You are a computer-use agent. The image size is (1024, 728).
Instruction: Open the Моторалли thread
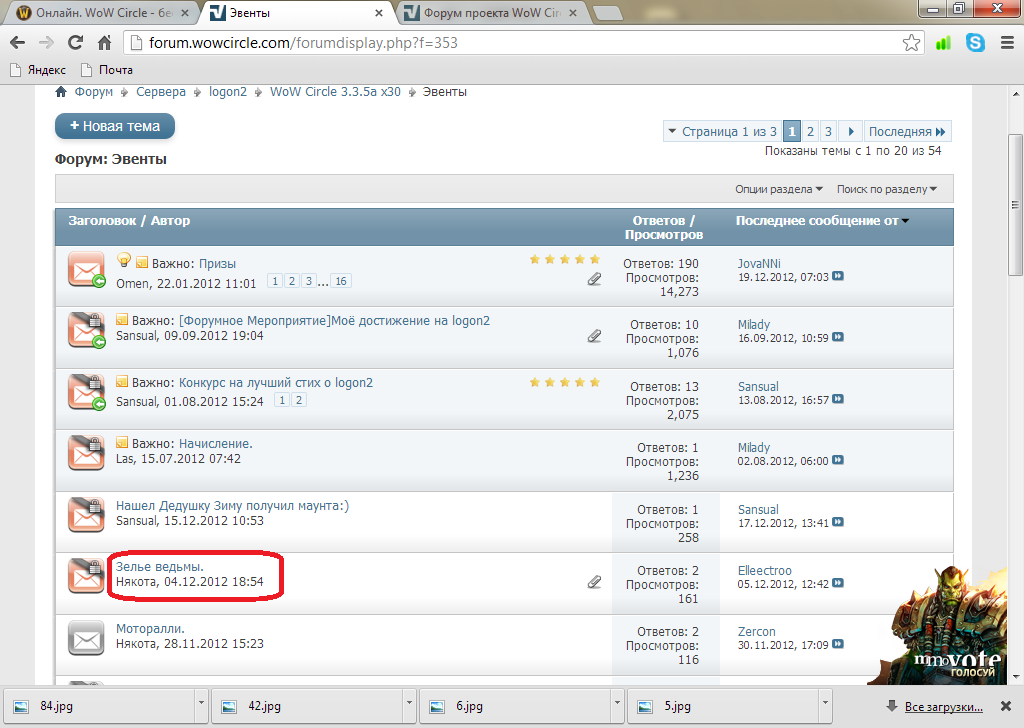150,629
